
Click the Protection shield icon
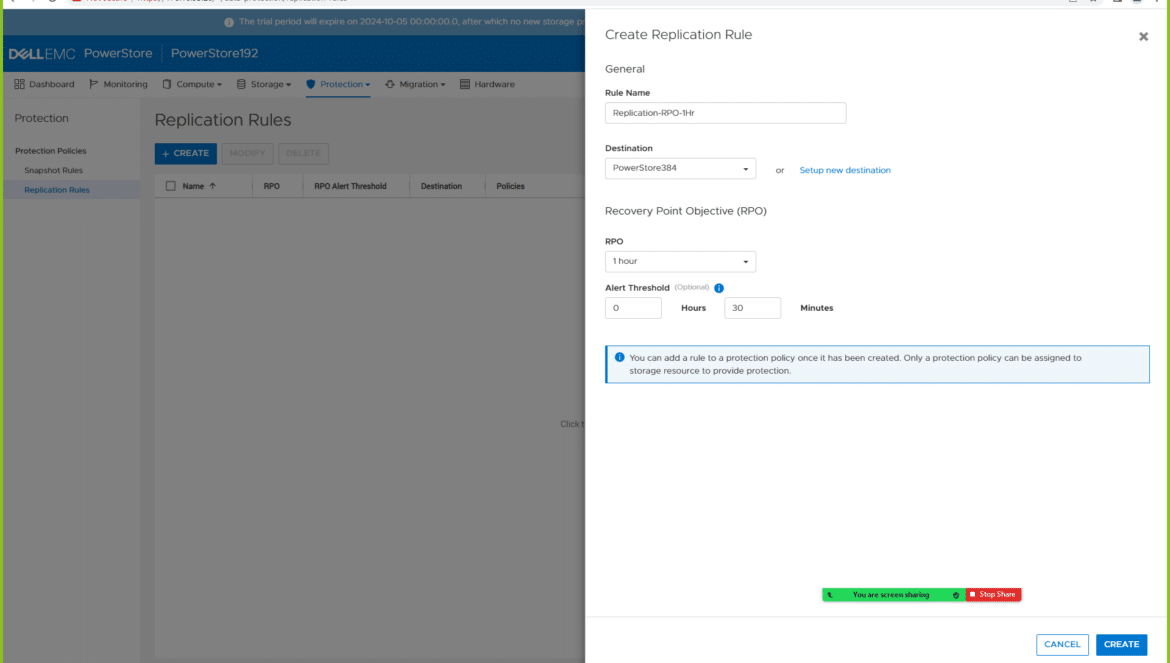click(x=310, y=84)
